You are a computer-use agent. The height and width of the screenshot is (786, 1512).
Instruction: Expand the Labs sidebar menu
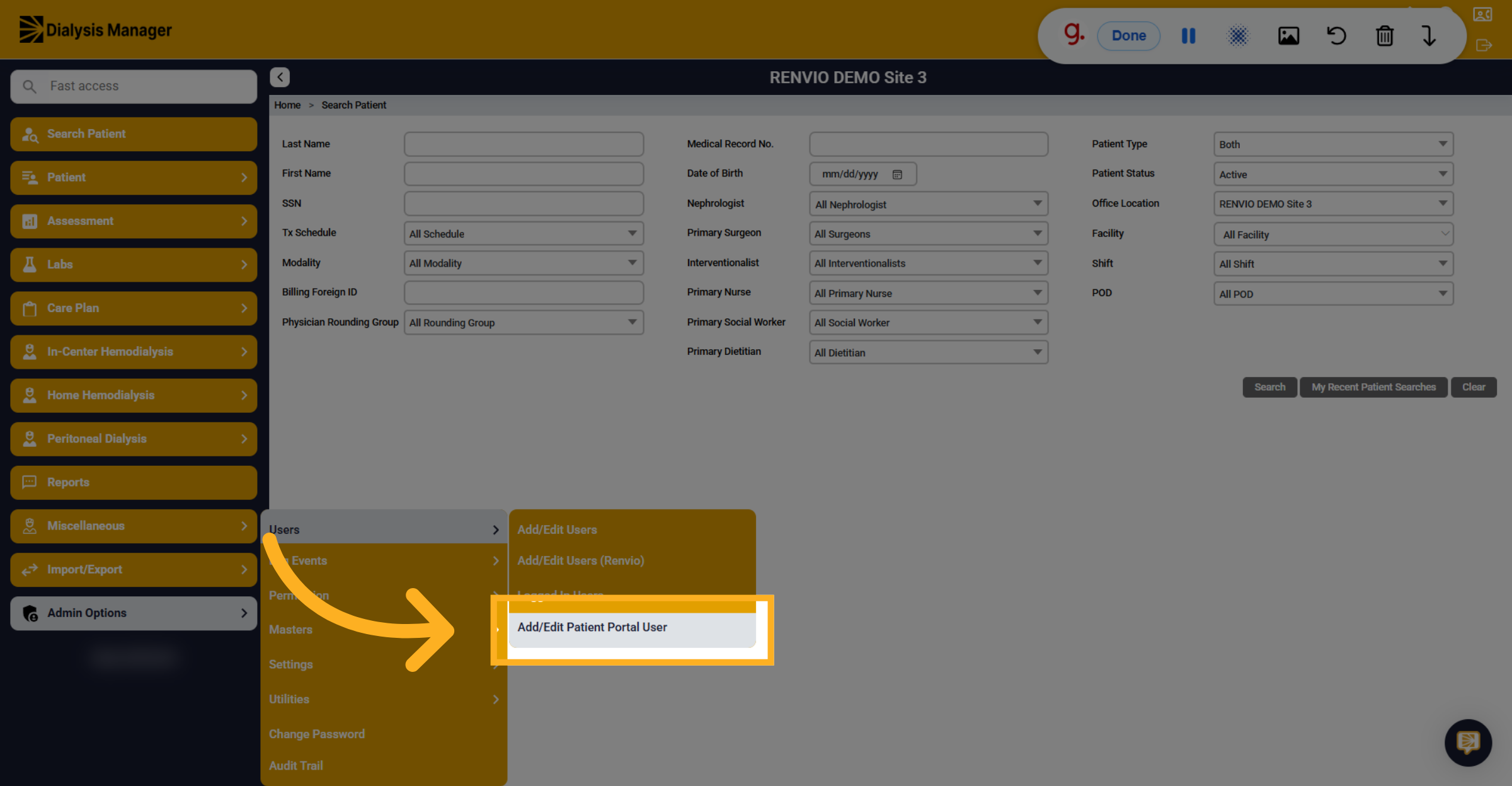pos(134,264)
